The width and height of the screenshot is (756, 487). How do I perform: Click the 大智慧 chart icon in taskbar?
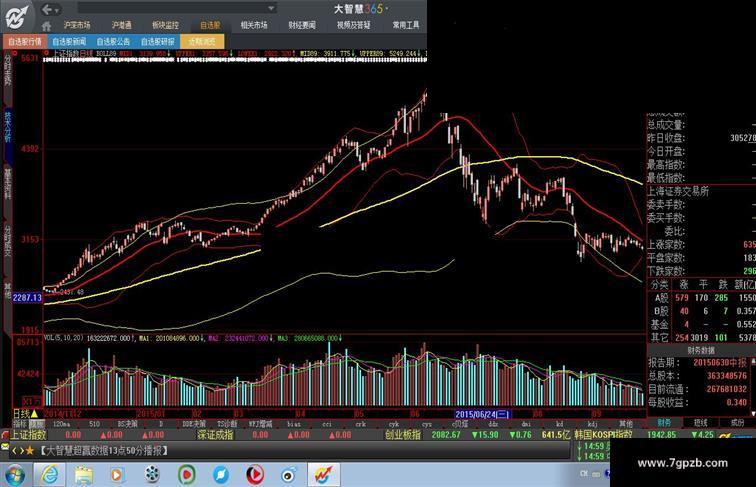[324, 475]
